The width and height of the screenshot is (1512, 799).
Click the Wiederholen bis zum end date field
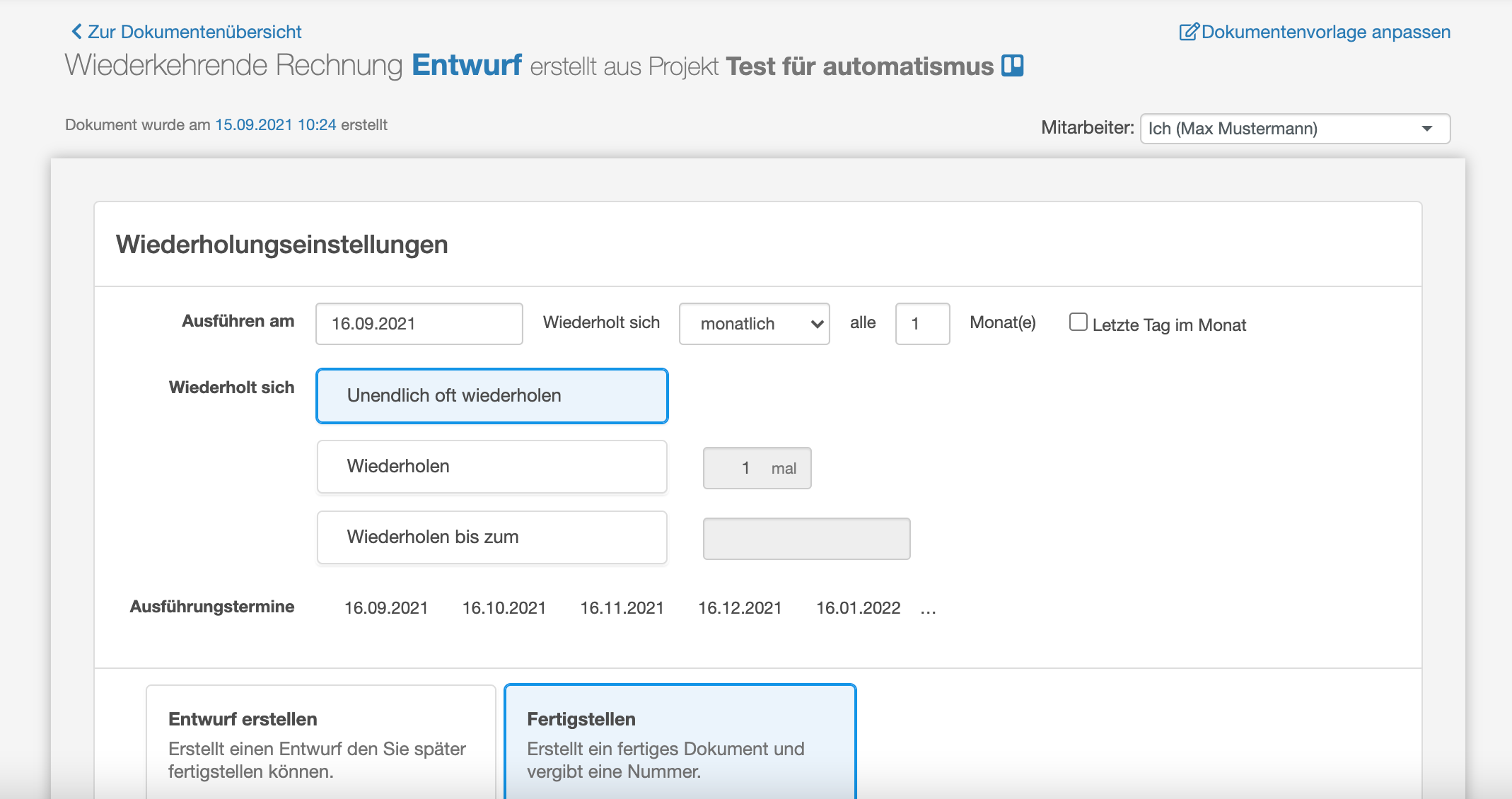point(806,539)
